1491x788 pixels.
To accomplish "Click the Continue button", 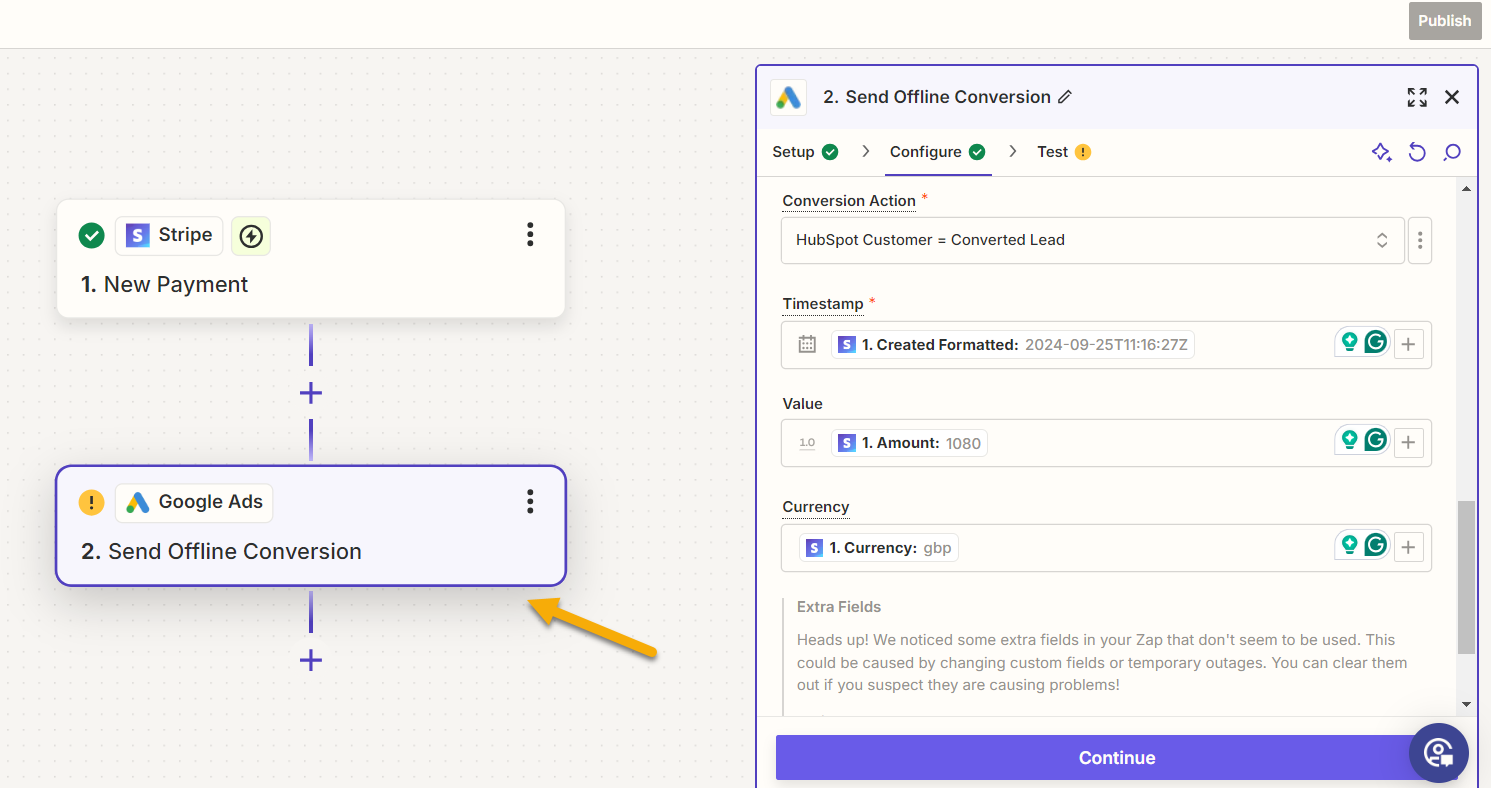I will [1116, 758].
